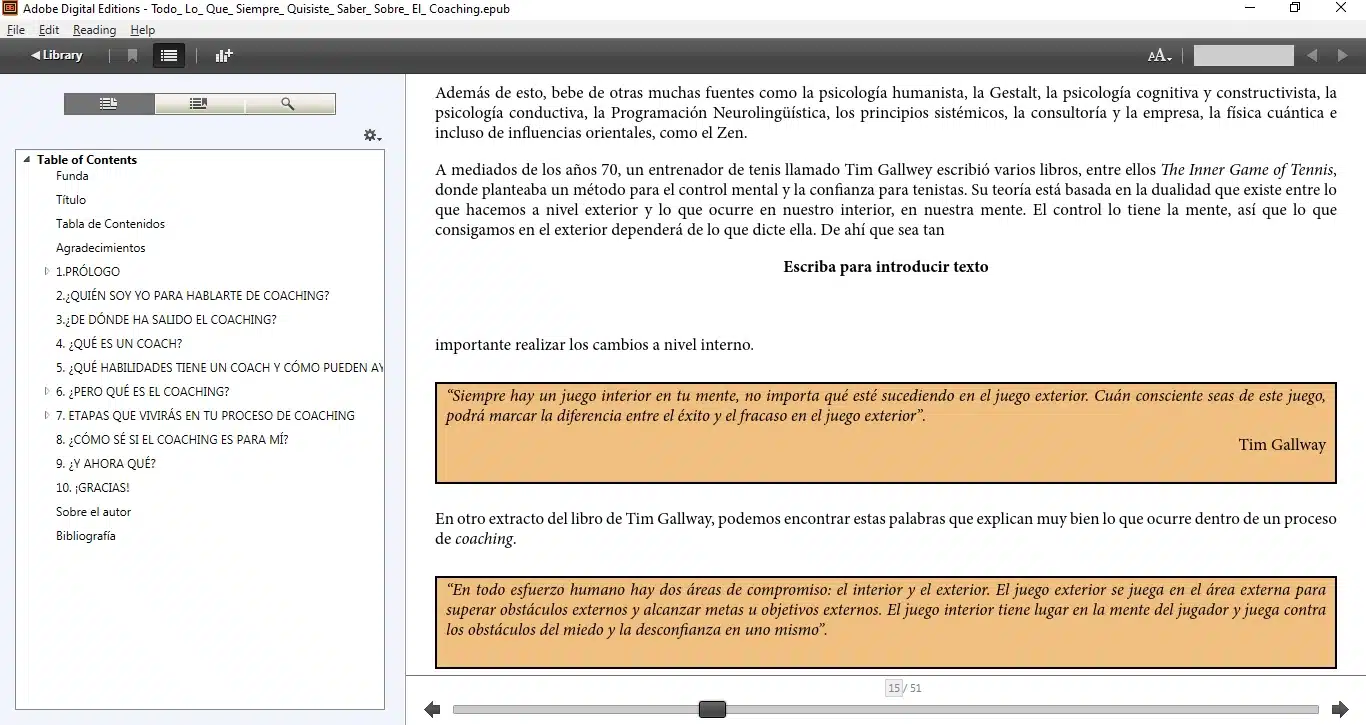Jump to Sobre el autor

(x=93, y=512)
